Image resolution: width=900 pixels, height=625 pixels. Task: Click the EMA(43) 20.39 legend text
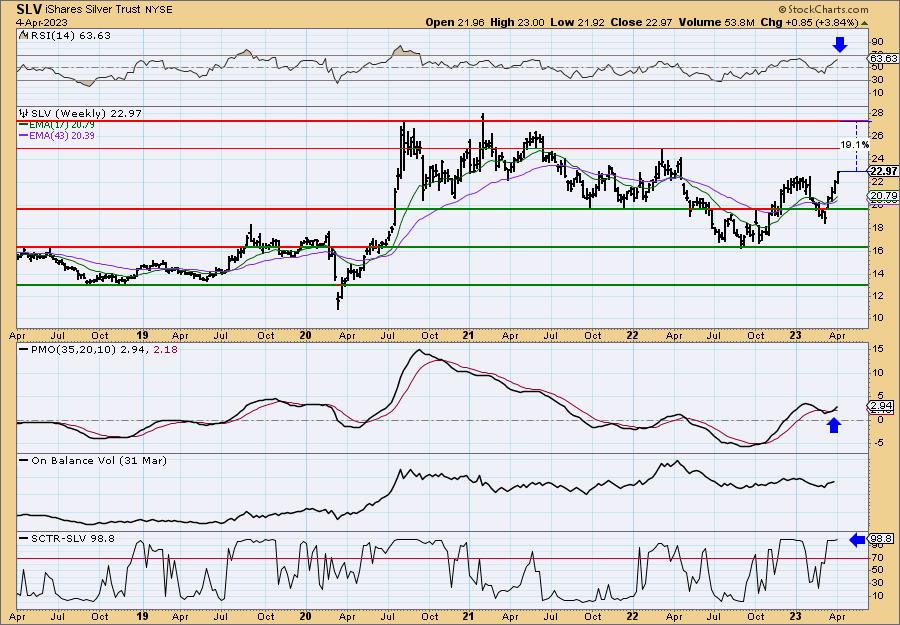[x=63, y=136]
